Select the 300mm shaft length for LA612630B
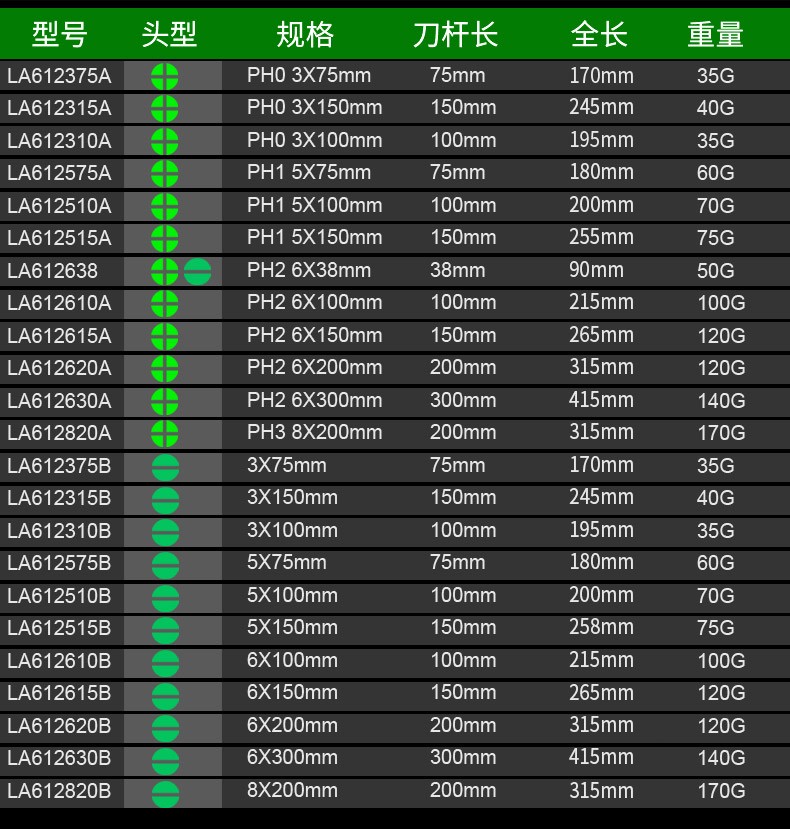The width and height of the screenshot is (790, 829). (x=463, y=758)
